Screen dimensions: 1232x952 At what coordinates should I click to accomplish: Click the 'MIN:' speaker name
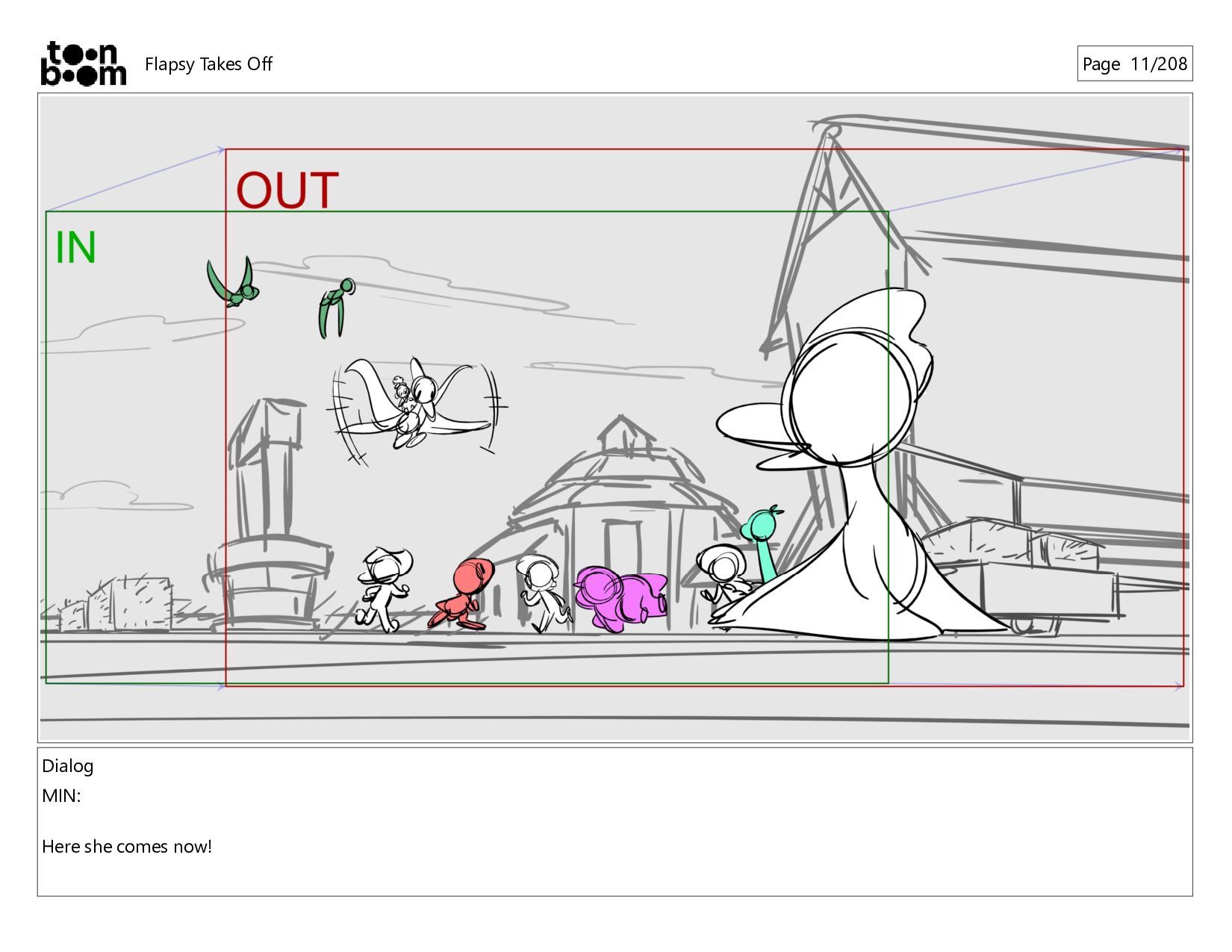(x=61, y=796)
